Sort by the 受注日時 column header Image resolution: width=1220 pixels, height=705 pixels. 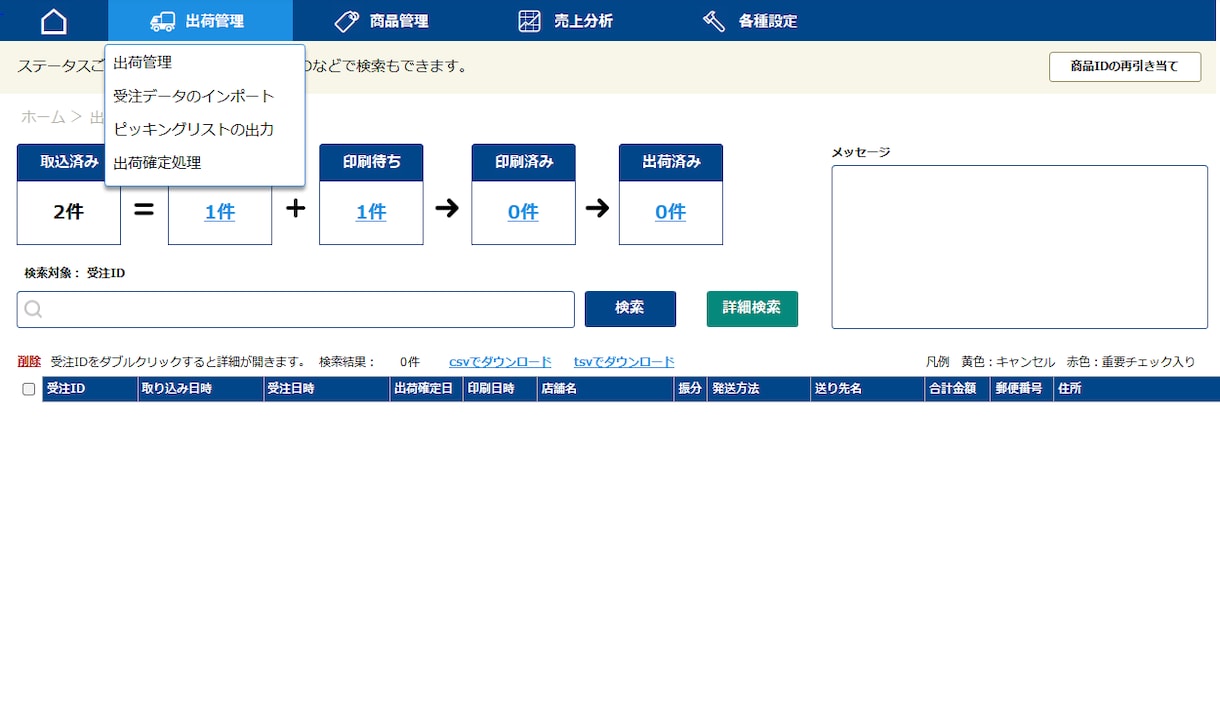tap(326, 389)
